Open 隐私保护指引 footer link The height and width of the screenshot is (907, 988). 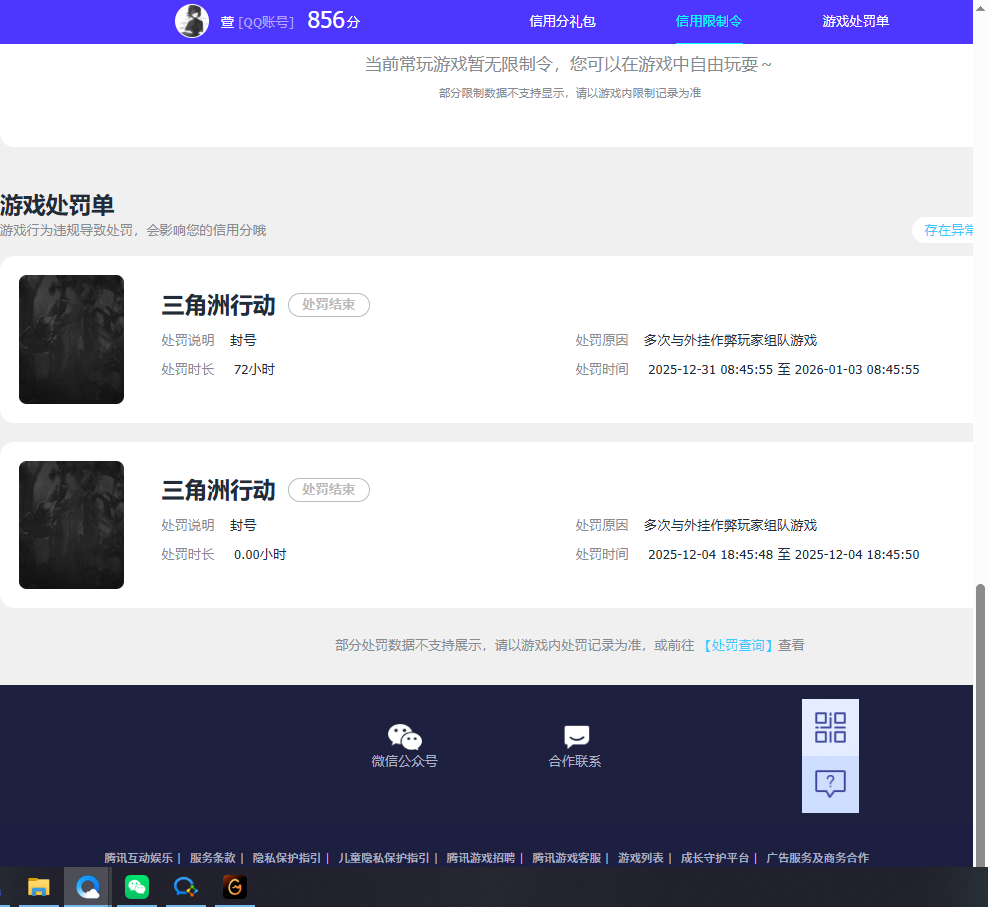click(x=287, y=858)
